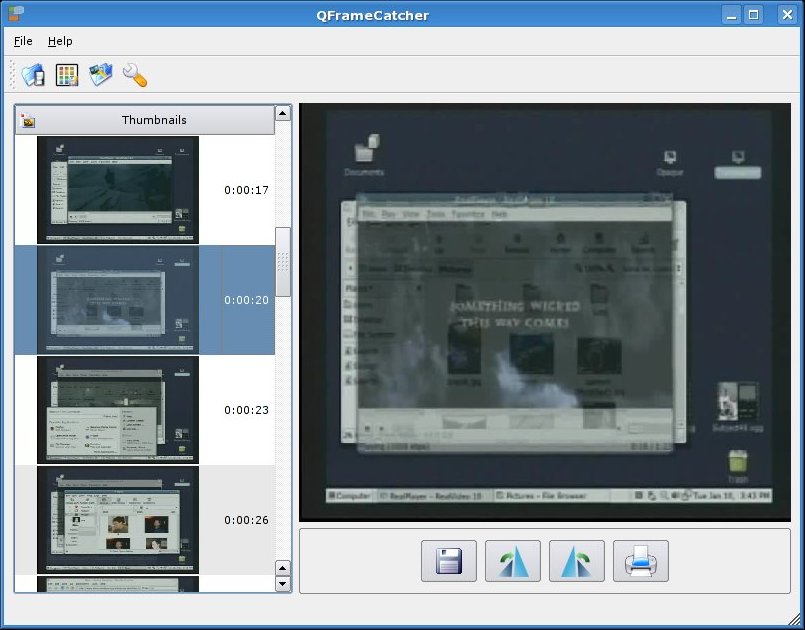Click the 0:00:23 timestamp text
The height and width of the screenshot is (630, 805).
[x=246, y=410]
